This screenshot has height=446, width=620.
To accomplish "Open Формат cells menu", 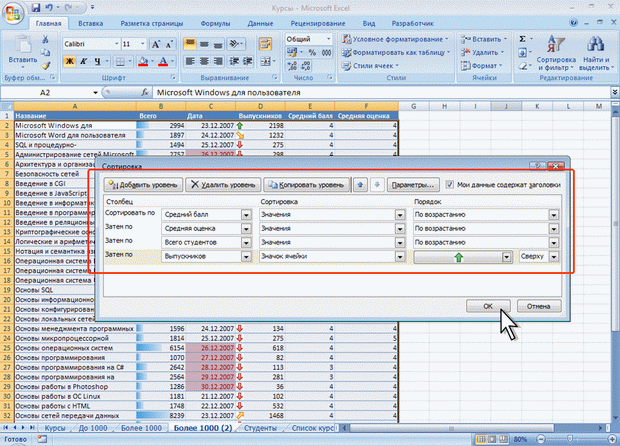I will (482, 66).
